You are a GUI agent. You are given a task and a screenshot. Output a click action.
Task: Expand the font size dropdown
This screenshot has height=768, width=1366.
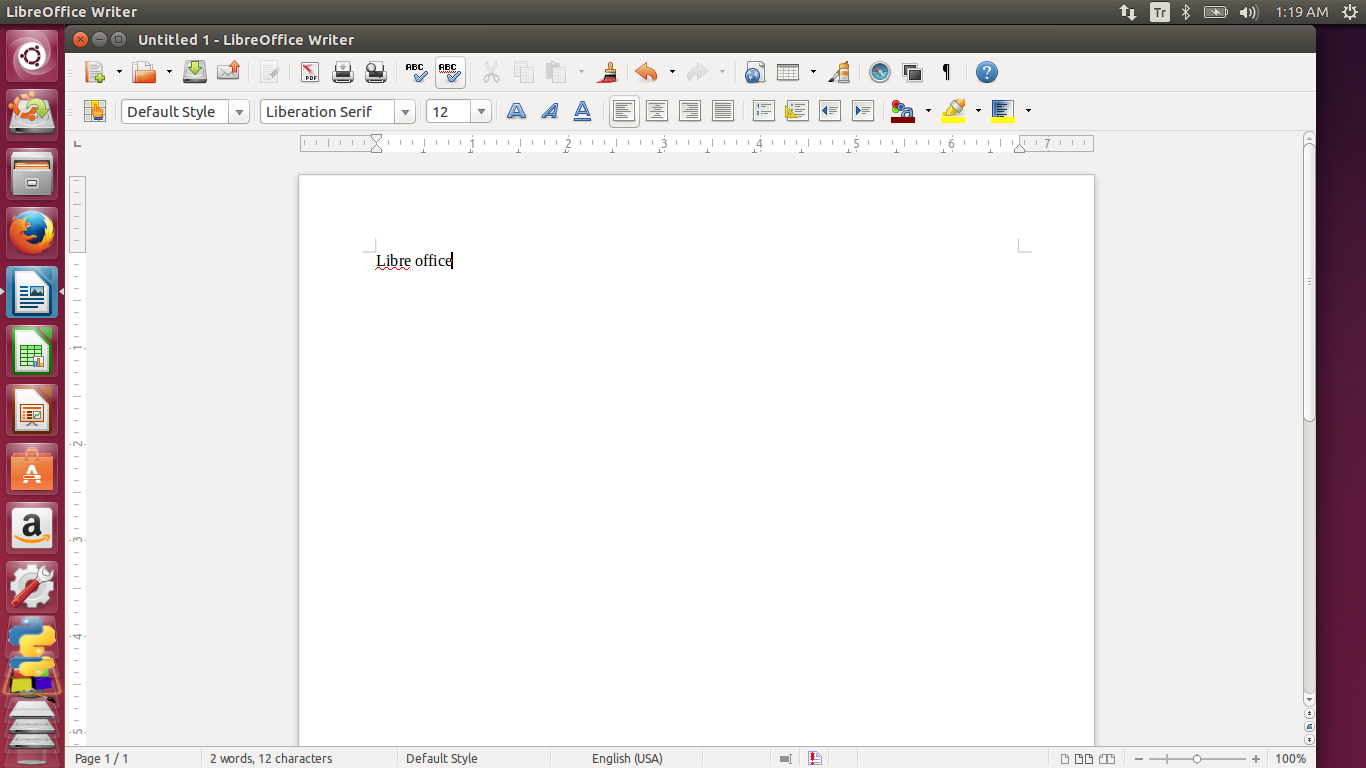coord(481,111)
